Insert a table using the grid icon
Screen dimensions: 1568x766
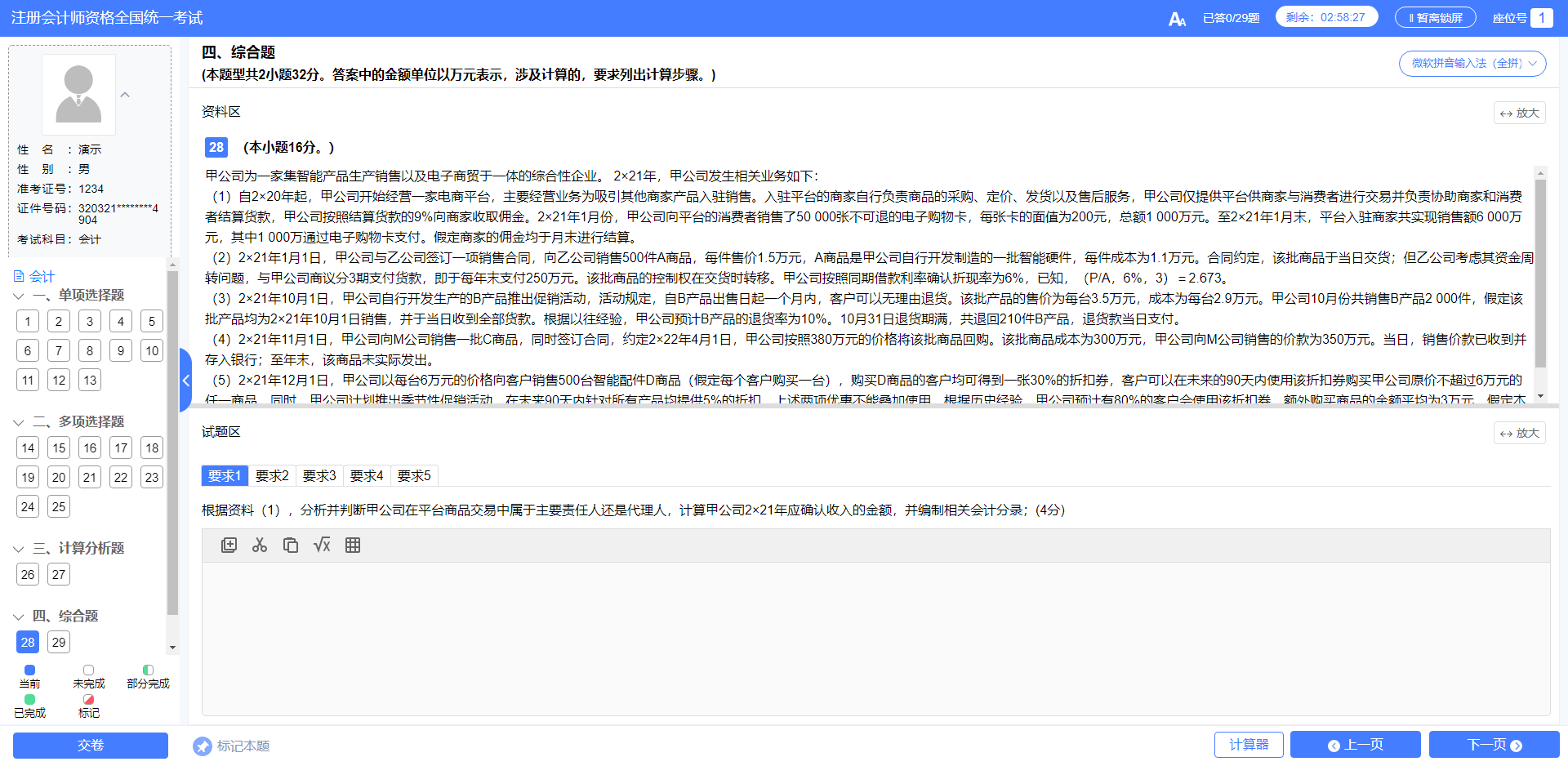353,545
